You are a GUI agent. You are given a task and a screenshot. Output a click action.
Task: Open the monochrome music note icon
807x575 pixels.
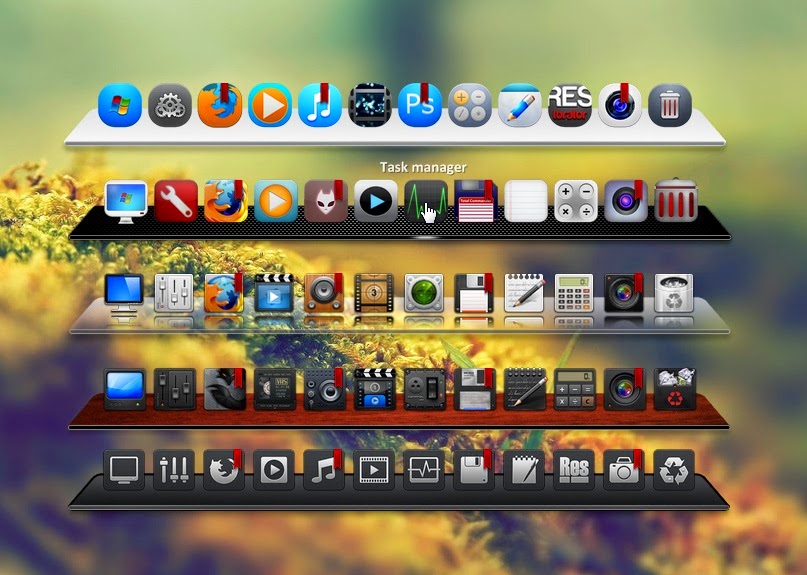click(324, 469)
